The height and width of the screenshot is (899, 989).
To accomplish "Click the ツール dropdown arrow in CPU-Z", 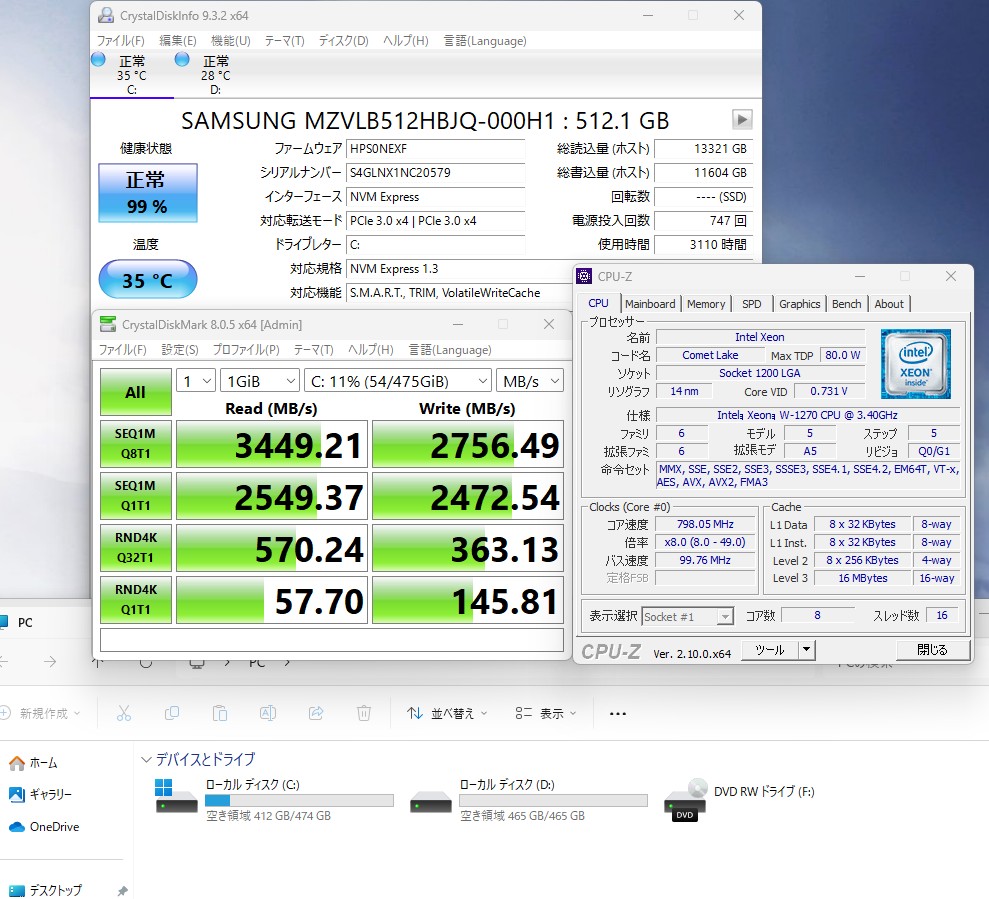I will (x=807, y=649).
